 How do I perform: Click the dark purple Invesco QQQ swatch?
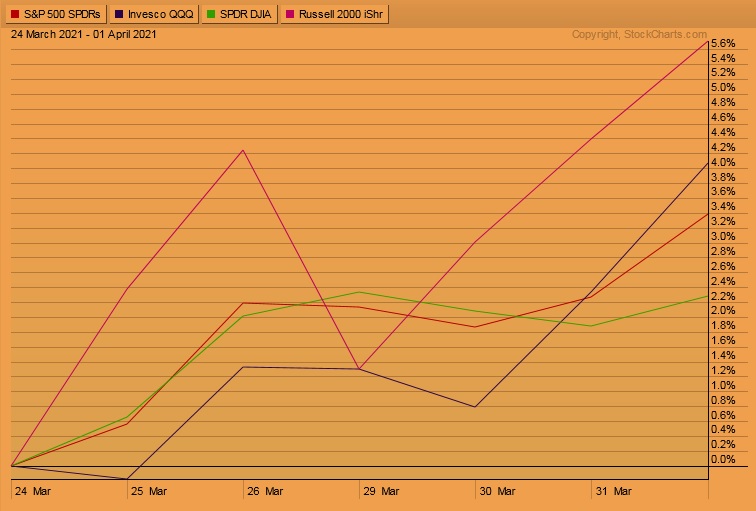coord(119,14)
